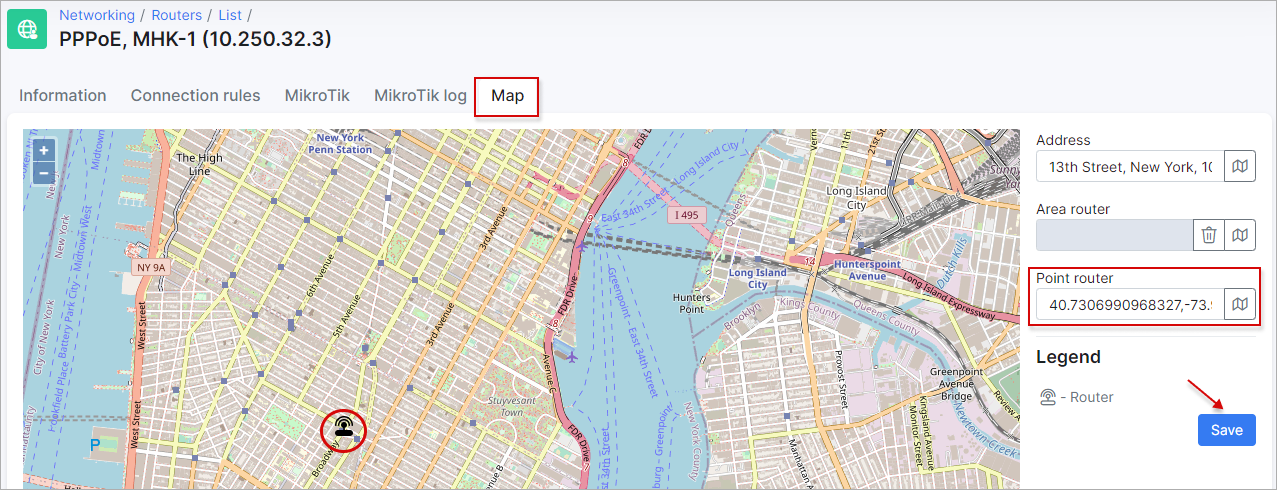Click the Networking globe icon in header

click(x=27, y=28)
